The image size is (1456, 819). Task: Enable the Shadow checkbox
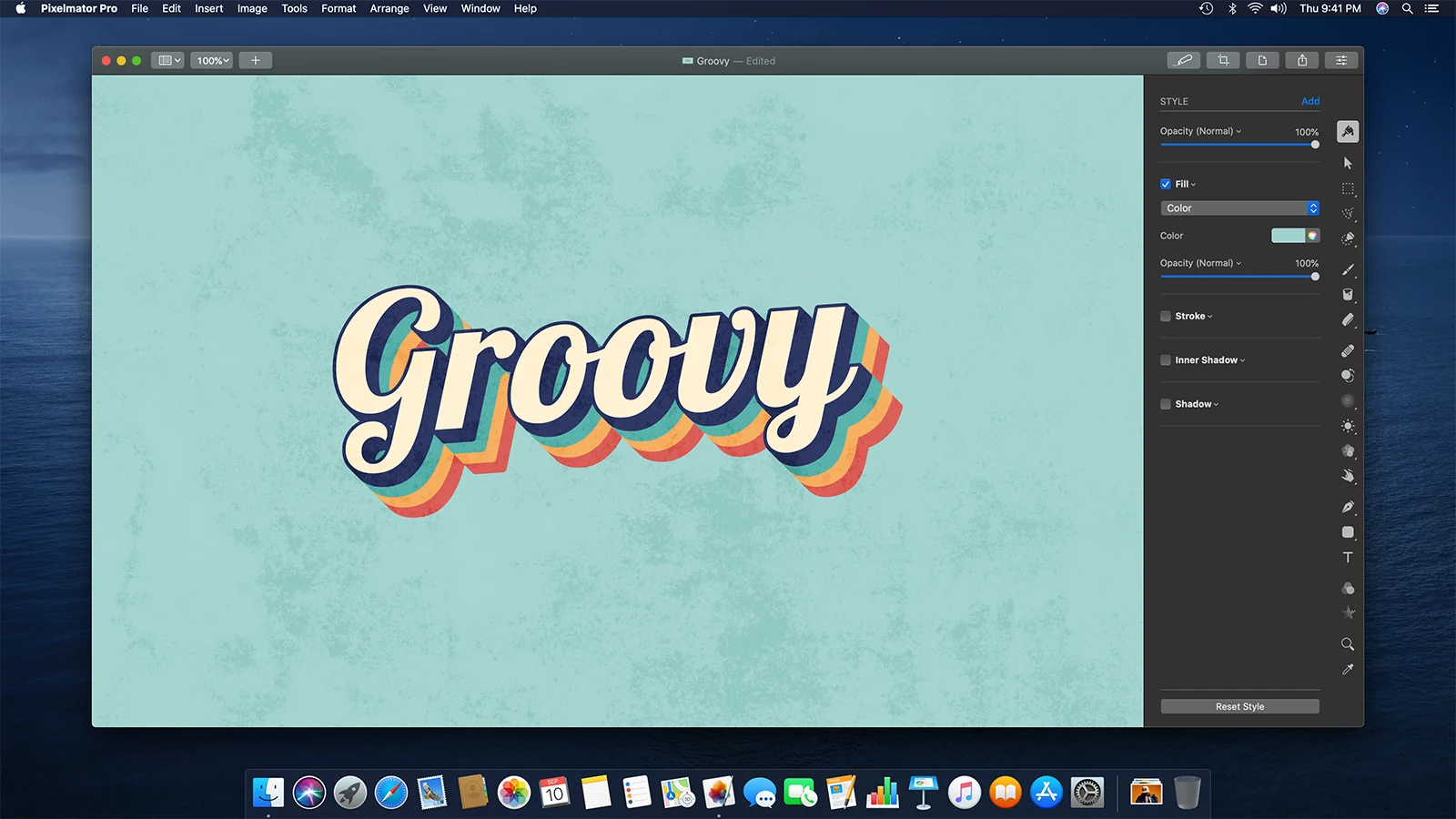coord(1166,404)
